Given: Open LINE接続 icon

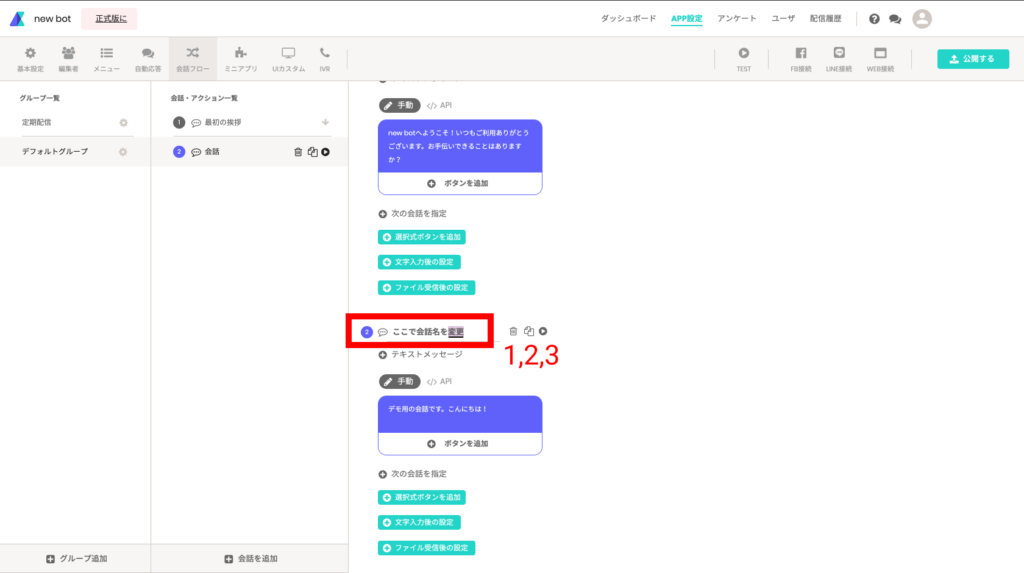Looking at the screenshot, I should coord(839,54).
